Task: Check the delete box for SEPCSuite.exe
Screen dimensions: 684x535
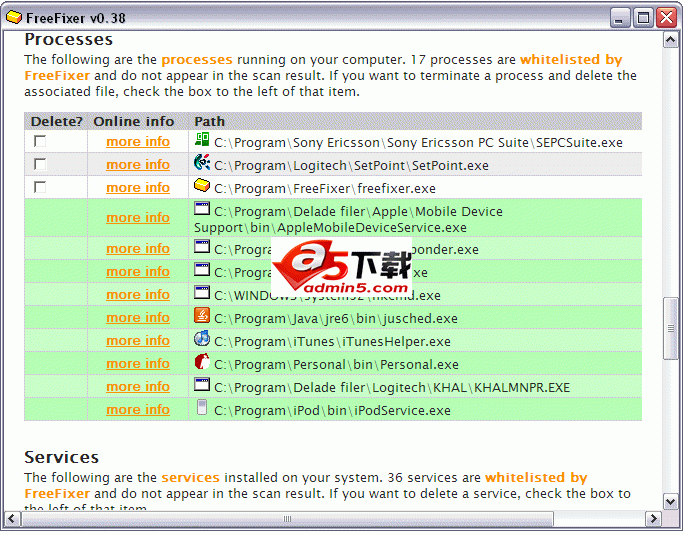Action: (40, 141)
